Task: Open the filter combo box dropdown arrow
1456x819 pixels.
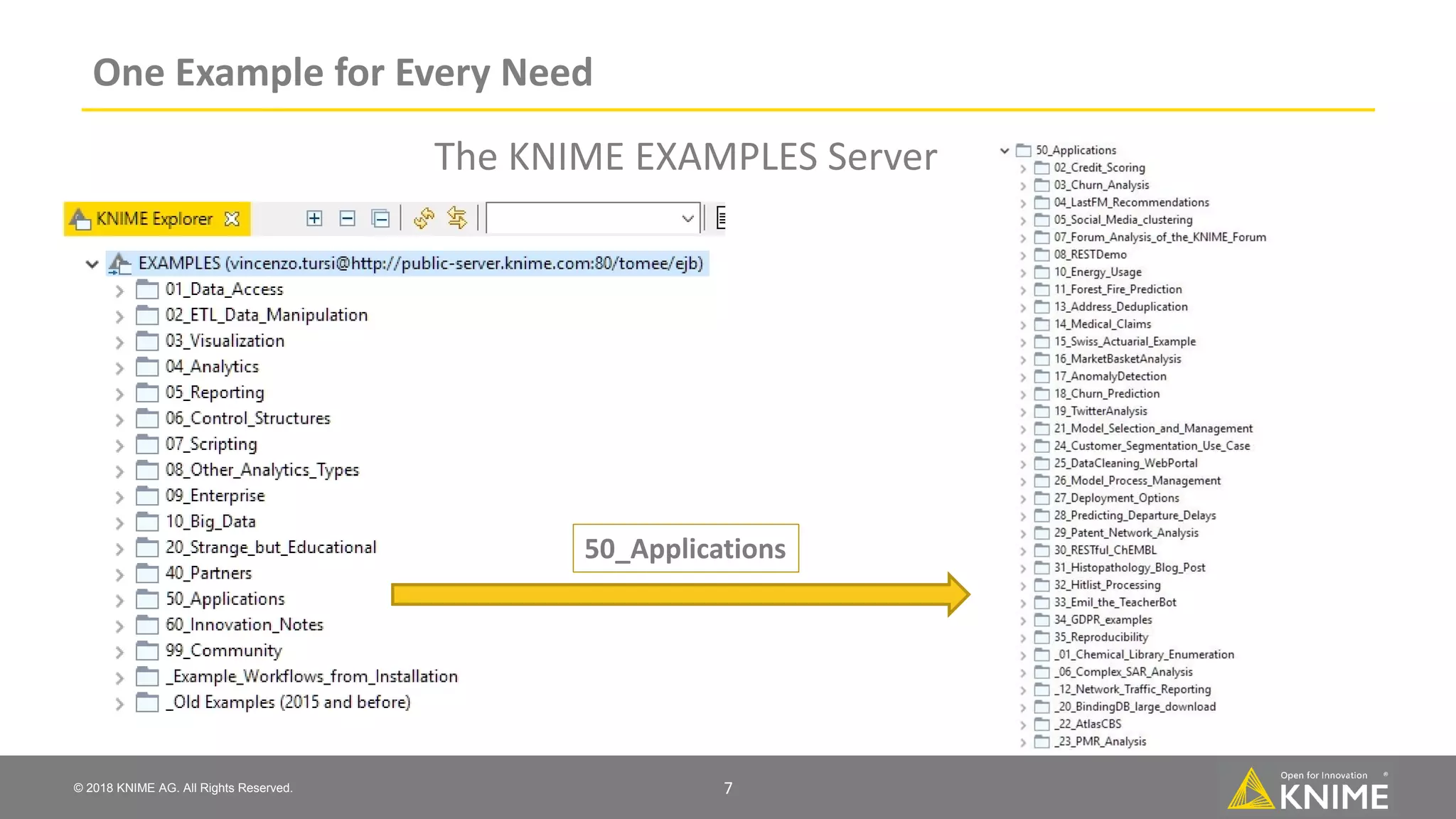Action: pos(687,218)
